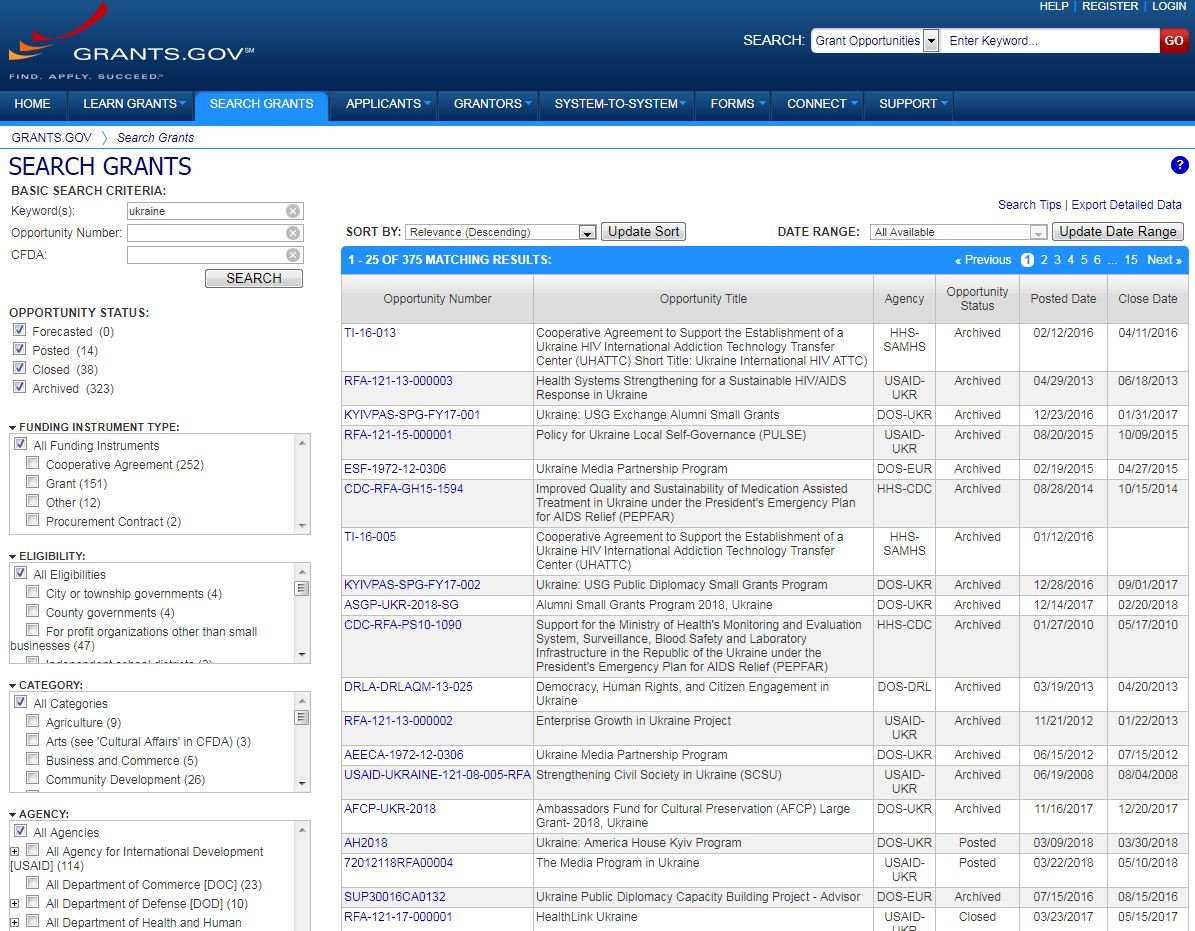
Task: Sort by the Close Date column header
Action: coord(1148,299)
